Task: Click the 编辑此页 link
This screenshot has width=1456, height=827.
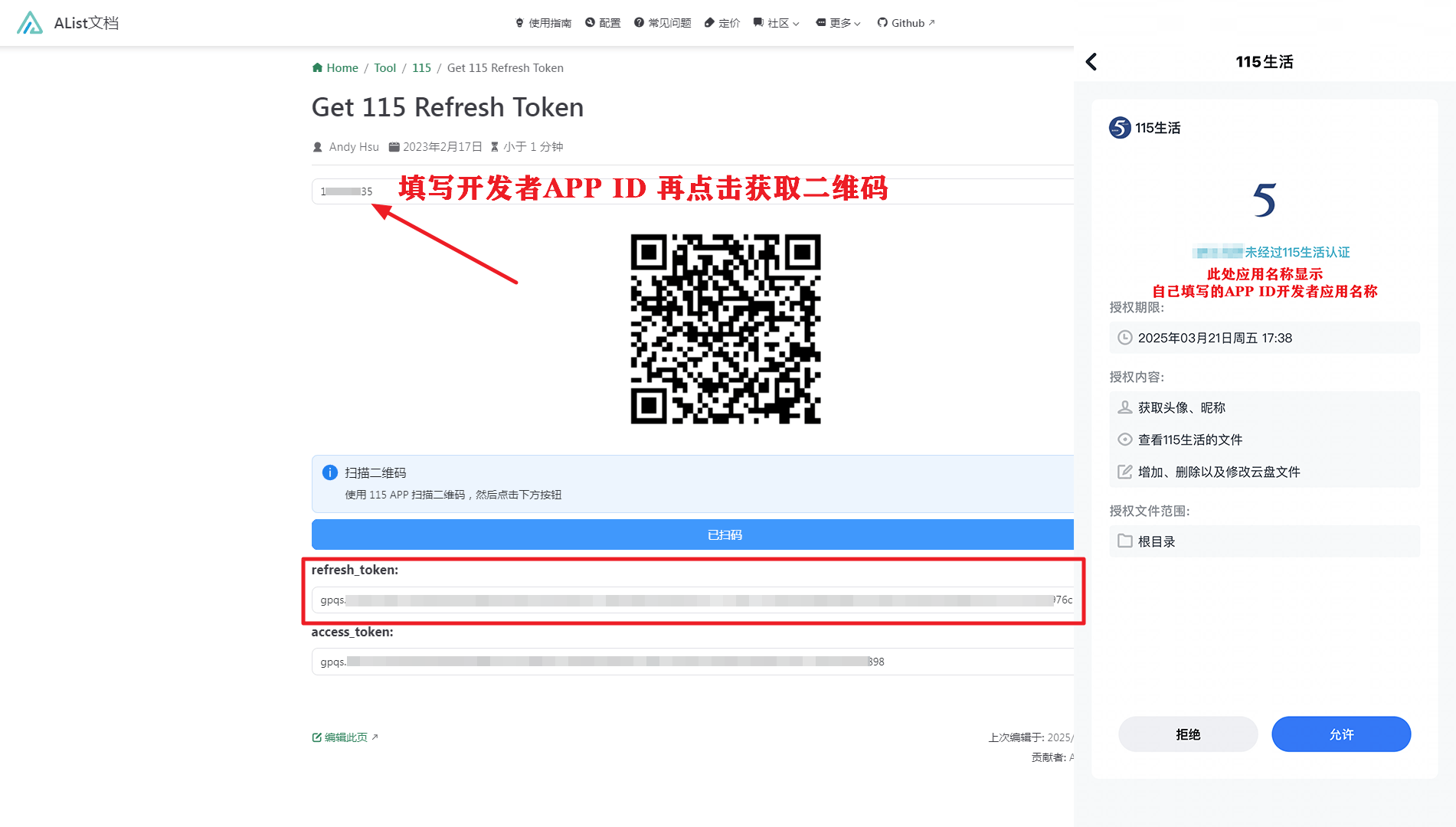Action: 345,737
